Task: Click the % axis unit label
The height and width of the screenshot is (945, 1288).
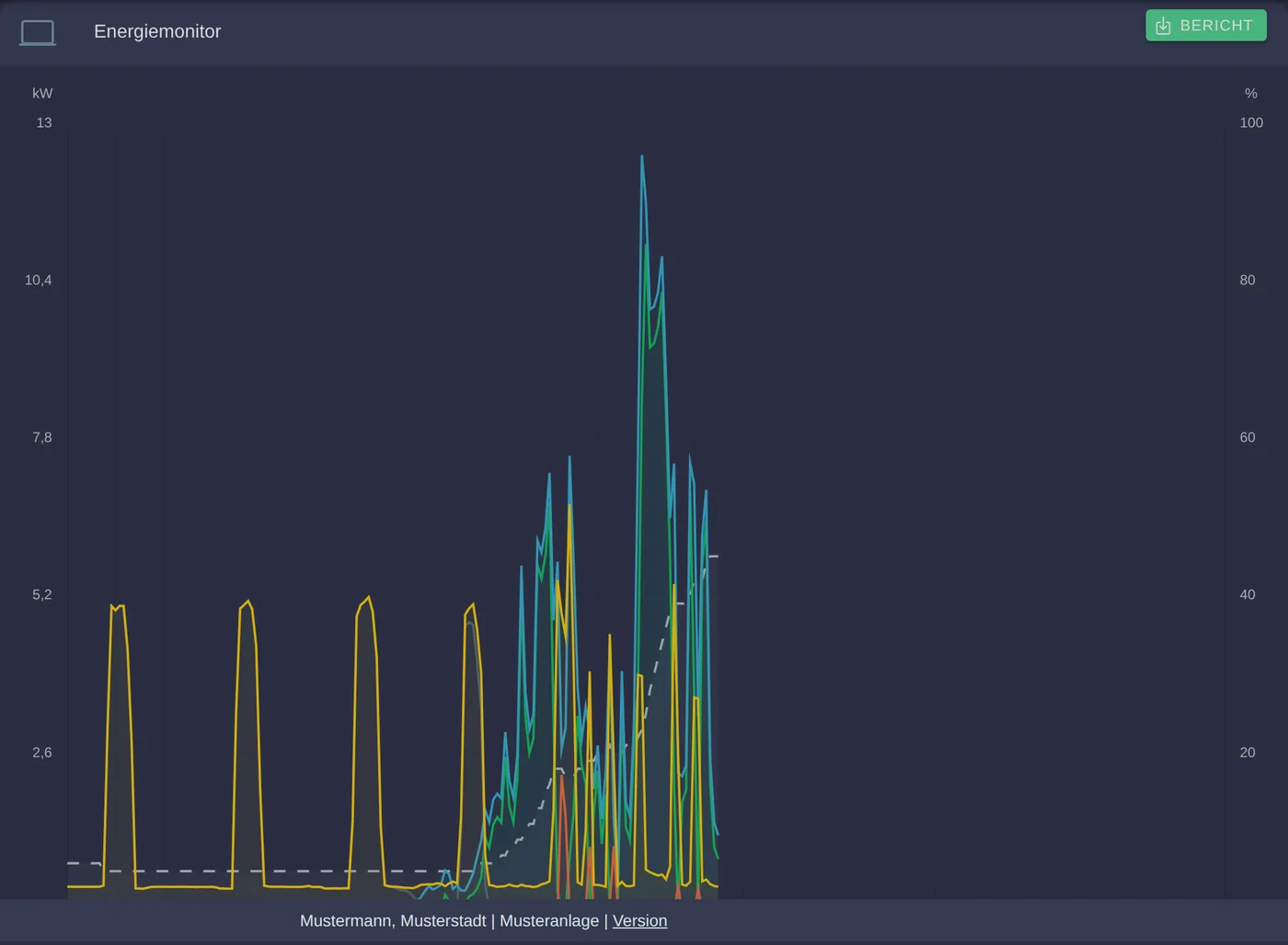Action: click(x=1251, y=93)
